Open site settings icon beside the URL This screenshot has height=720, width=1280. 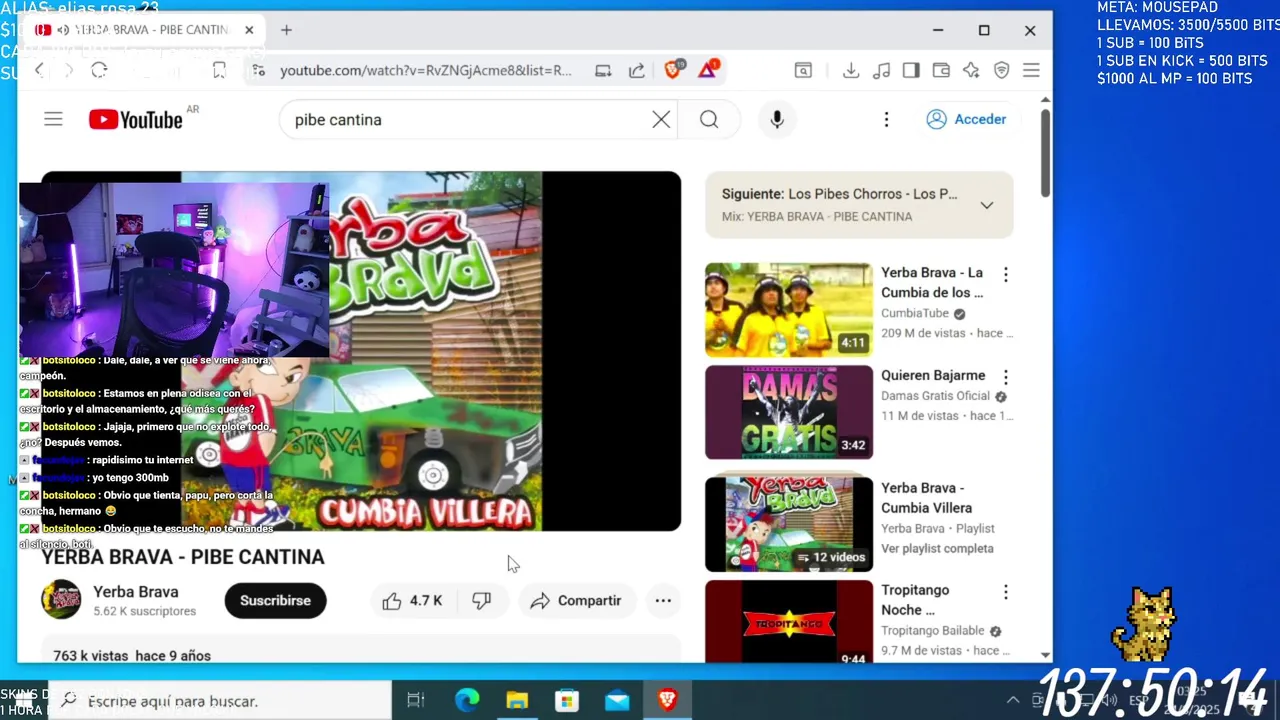(x=259, y=70)
